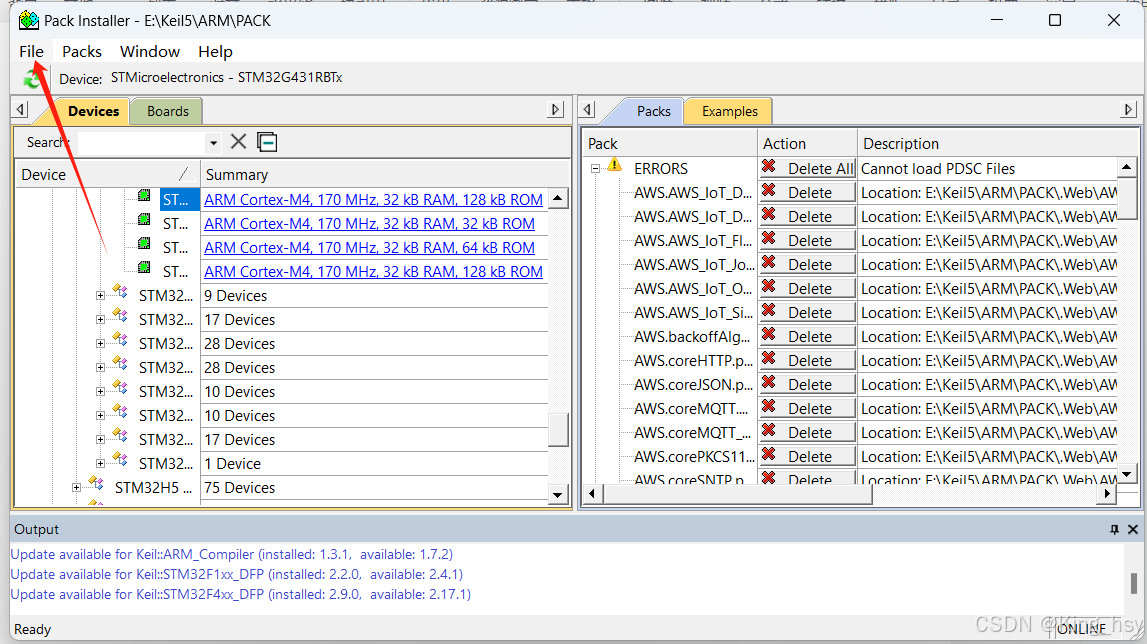Delete the AWS.AWS_IoT_O... pack
The image size is (1147, 644).
[808, 288]
